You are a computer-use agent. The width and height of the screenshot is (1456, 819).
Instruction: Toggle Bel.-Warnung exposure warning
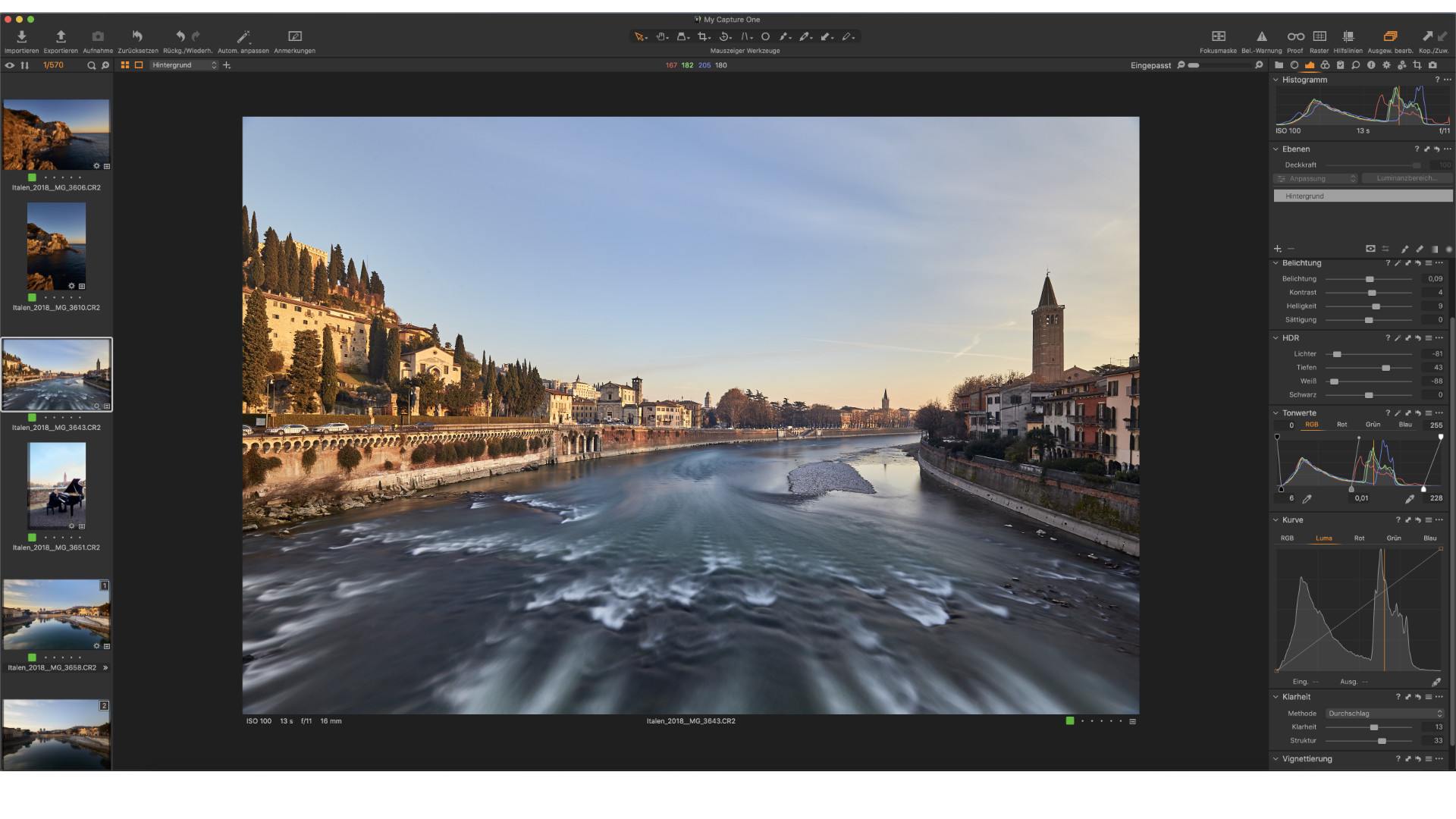coord(1262,36)
